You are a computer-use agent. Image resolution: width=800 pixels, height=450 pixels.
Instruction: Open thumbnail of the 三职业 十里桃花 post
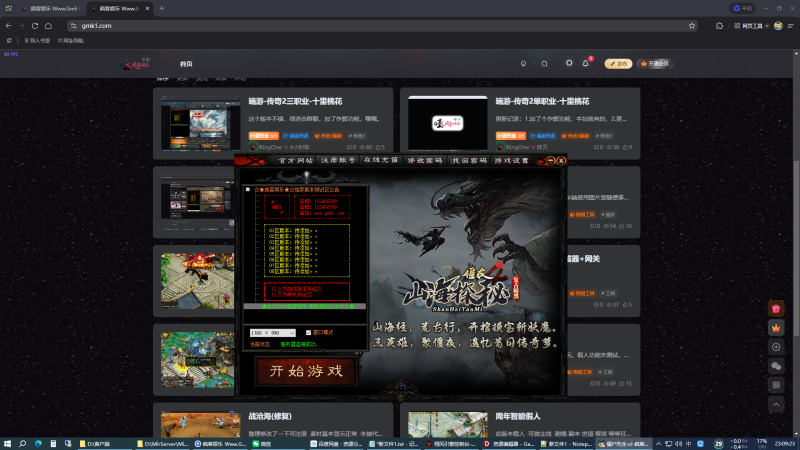201,123
